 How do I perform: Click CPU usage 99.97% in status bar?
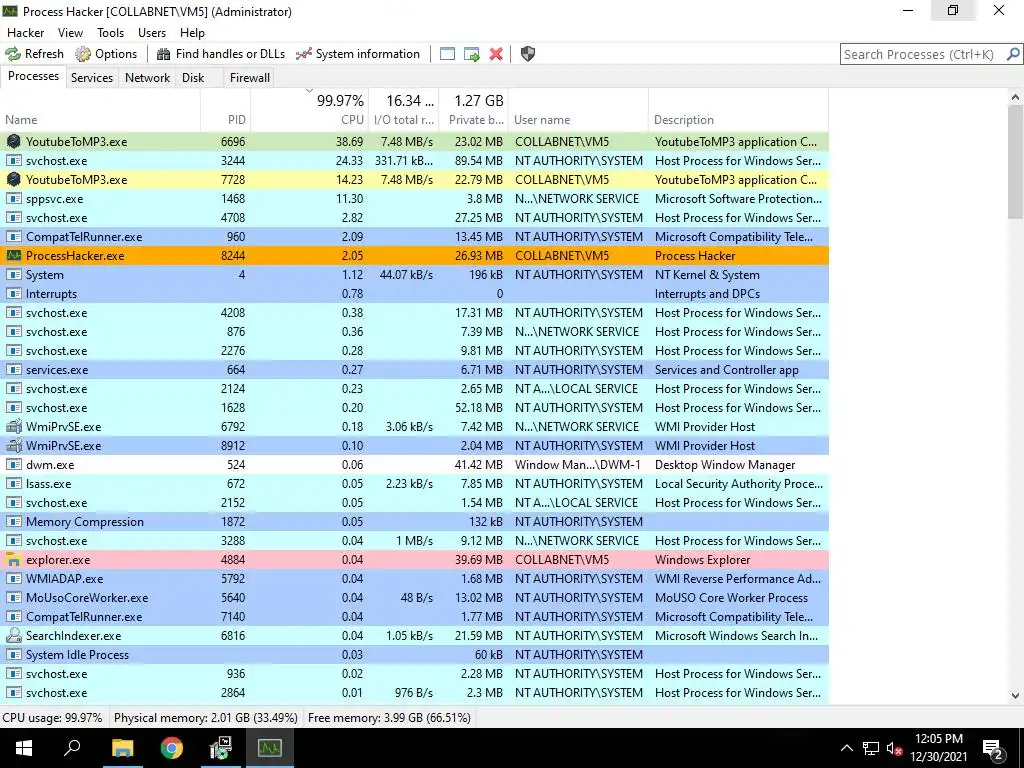[53, 718]
